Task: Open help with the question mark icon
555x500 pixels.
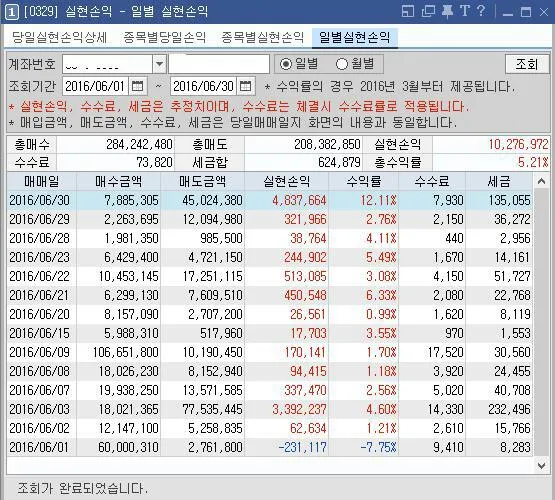Action: 481,11
